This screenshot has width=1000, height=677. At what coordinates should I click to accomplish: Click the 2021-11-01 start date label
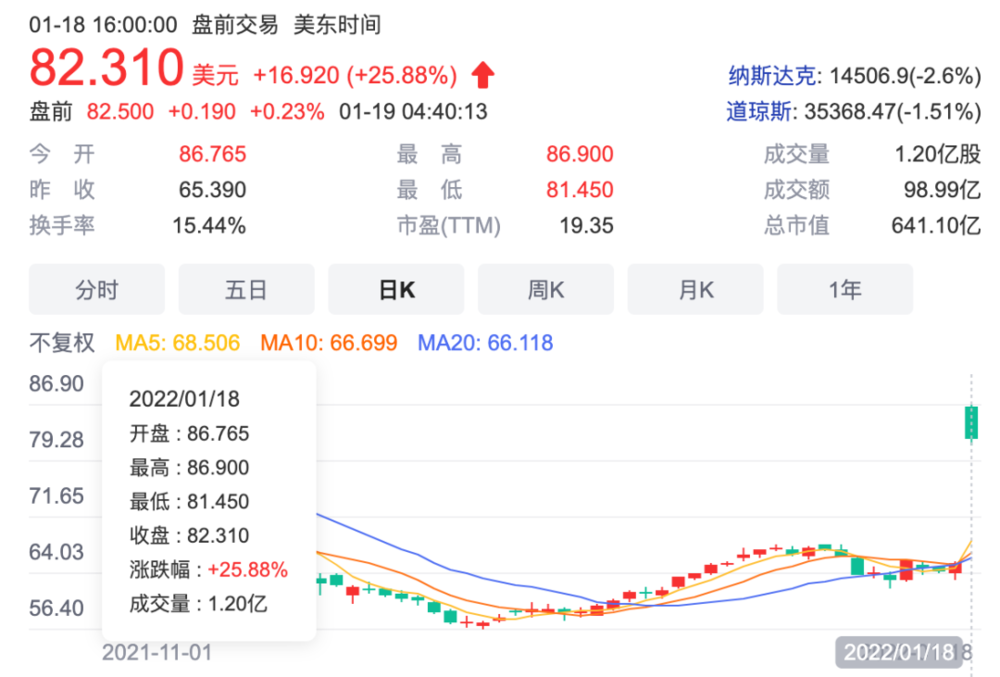(x=157, y=652)
